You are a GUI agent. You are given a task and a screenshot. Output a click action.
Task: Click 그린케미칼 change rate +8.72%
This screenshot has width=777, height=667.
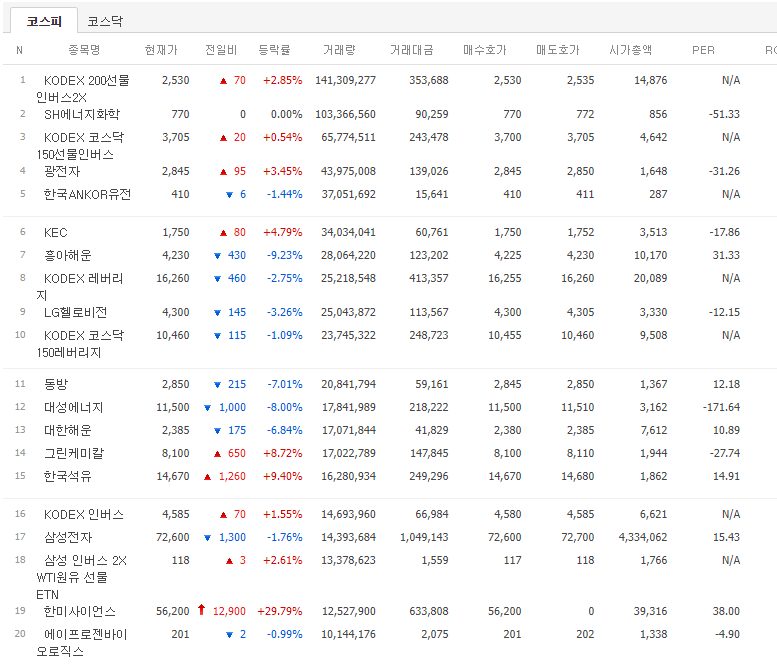282,453
